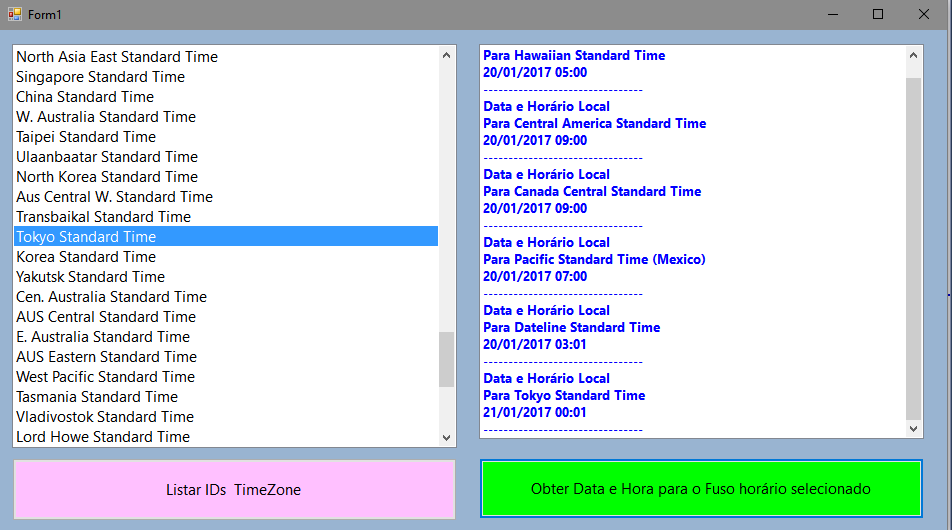Click timezone list scroll down arrow

point(447,438)
